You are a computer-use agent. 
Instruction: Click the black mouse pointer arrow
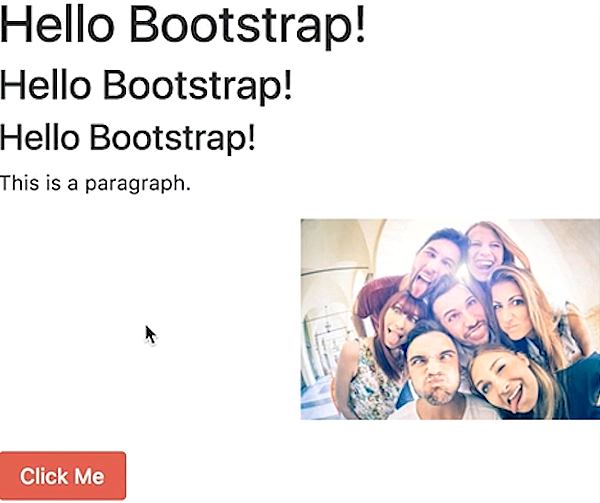click(151, 335)
